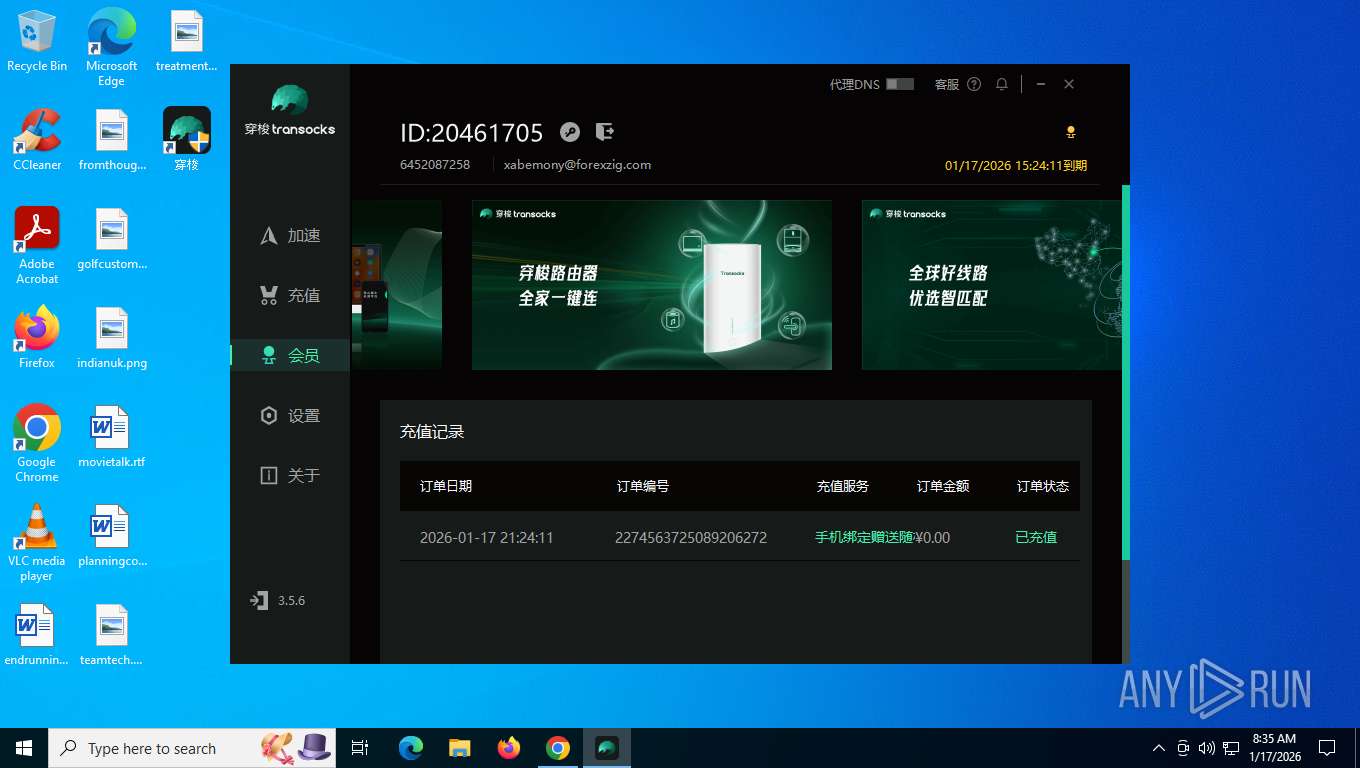Screen dimensions: 1360x768
Task: Open the 加速 acceleration section
Action: (x=290, y=235)
